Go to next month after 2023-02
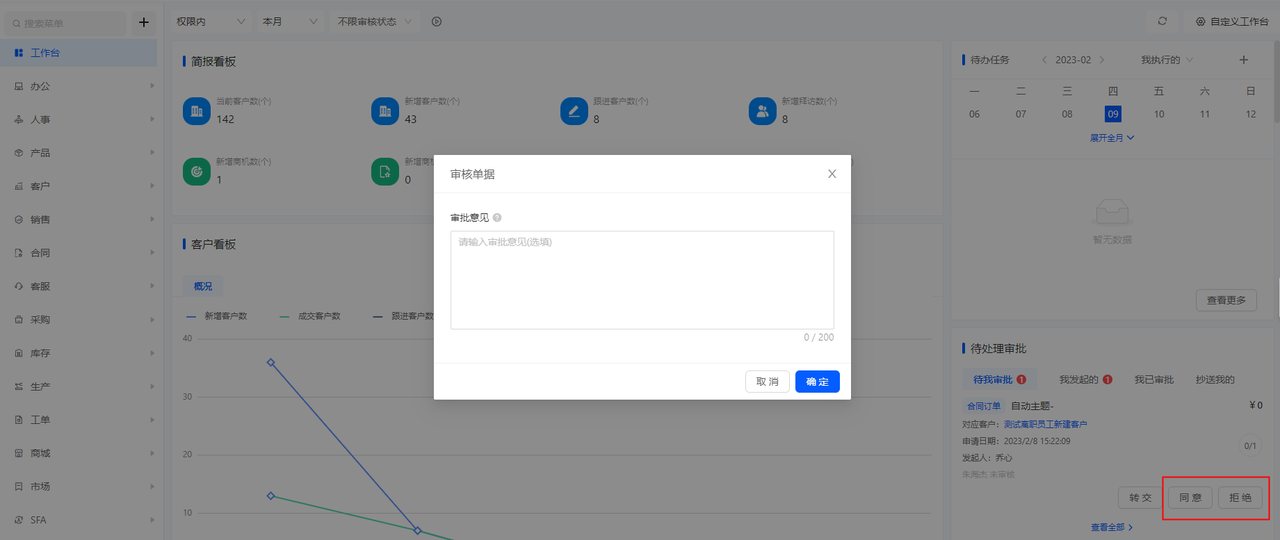The width and height of the screenshot is (1280, 540). tap(1100, 60)
